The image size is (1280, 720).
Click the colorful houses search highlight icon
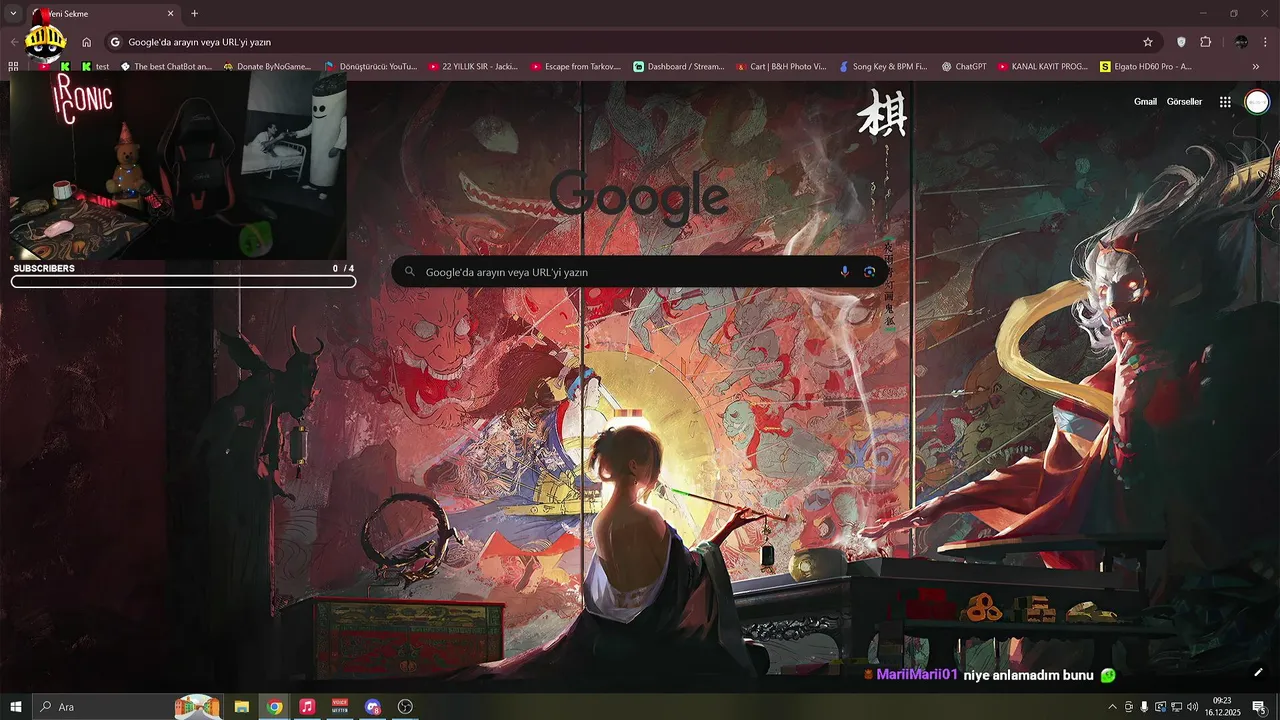tap(197, 707)
